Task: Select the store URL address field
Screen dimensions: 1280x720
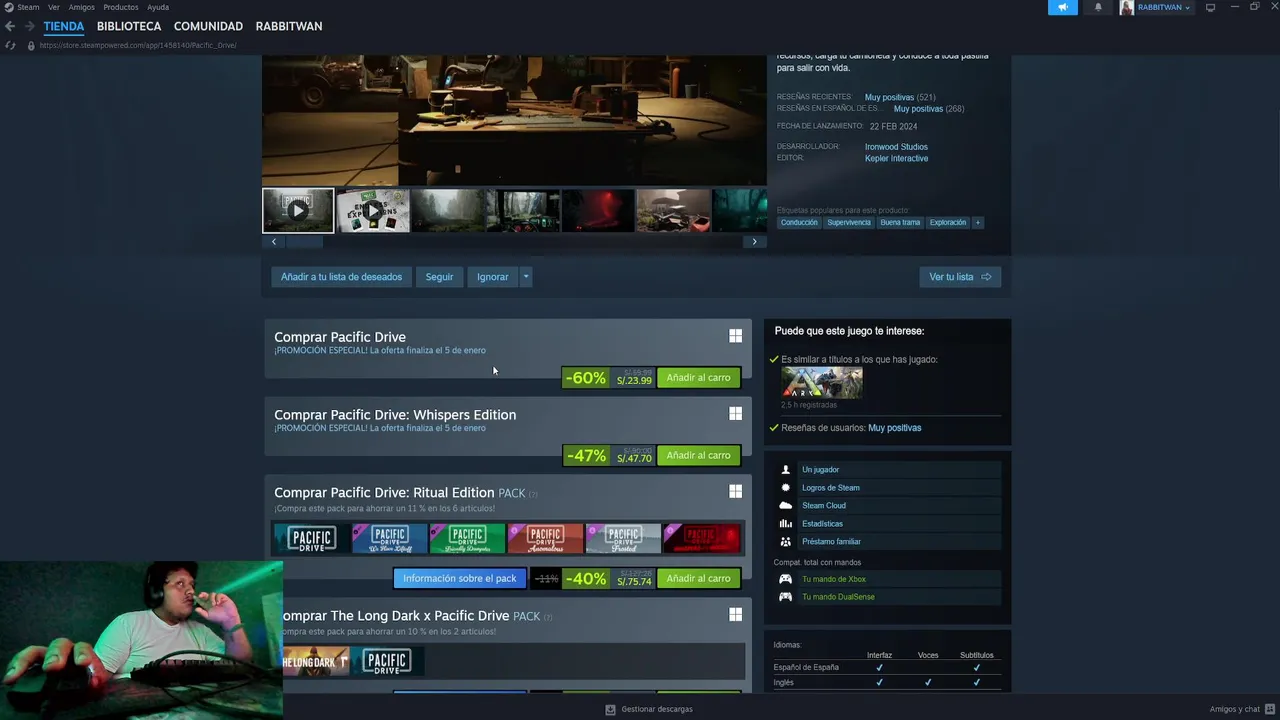Action: [138, 45]
